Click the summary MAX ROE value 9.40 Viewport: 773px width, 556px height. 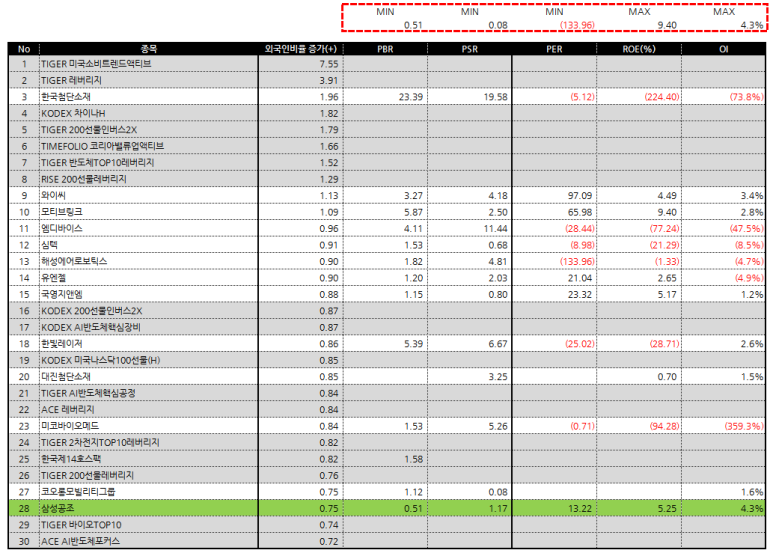click(x=667, y=25)
